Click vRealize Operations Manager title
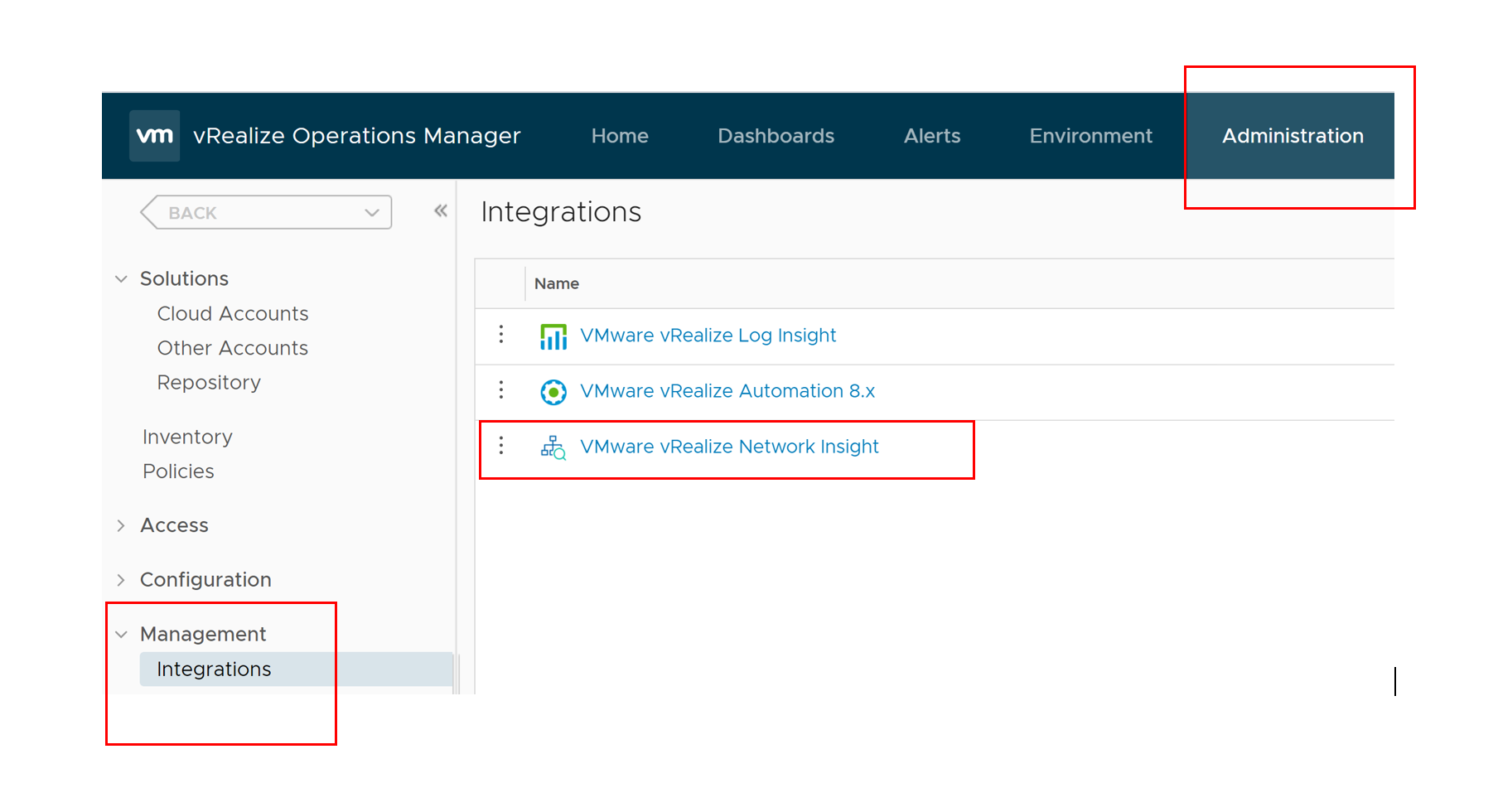Image resolution: width=1498 pixels, height=812 pixels. click(357, 136)
